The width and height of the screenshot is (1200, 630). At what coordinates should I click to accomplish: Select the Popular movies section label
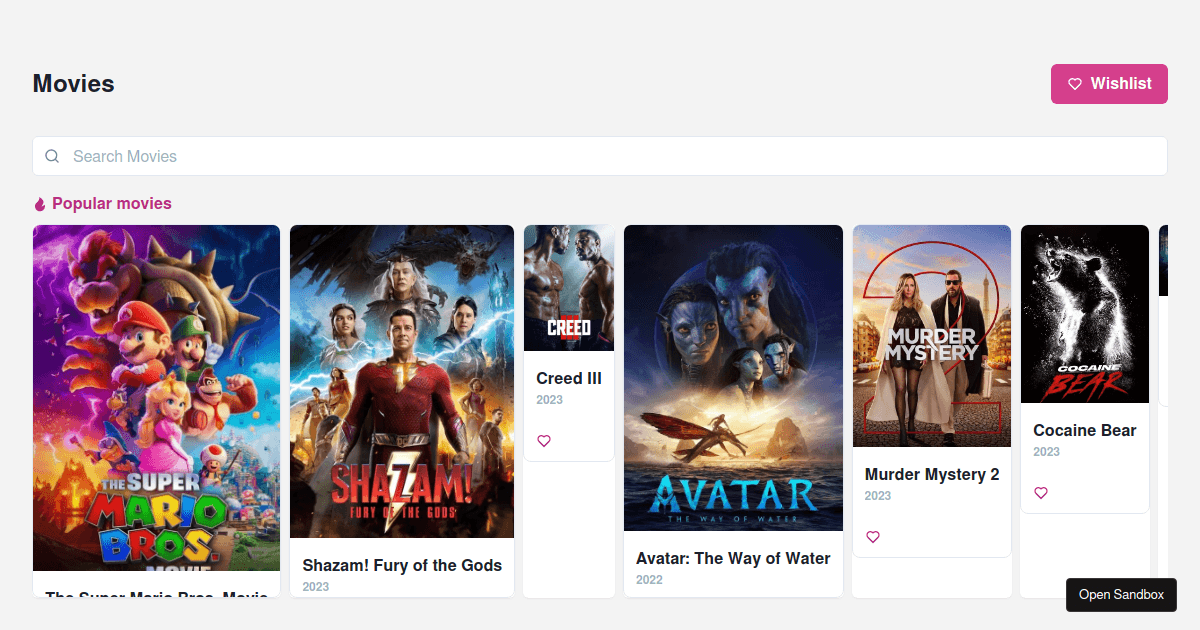[110, 203]
